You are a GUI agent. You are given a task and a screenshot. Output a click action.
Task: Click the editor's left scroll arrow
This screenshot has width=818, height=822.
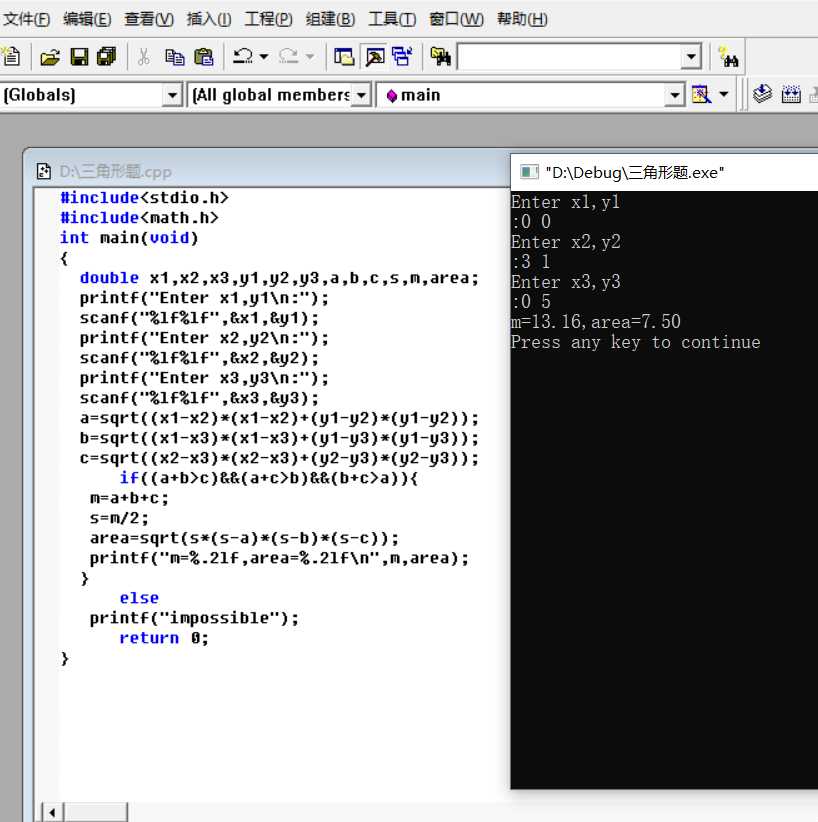point(52,812)
